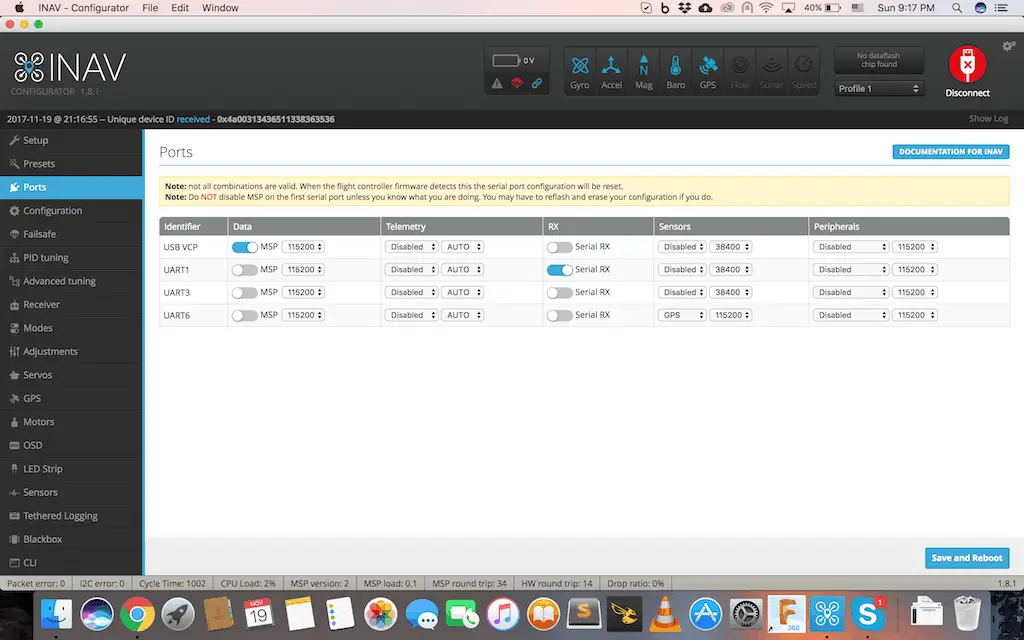
Task: Click Save and Reboot button
Action: coord(967,558)
